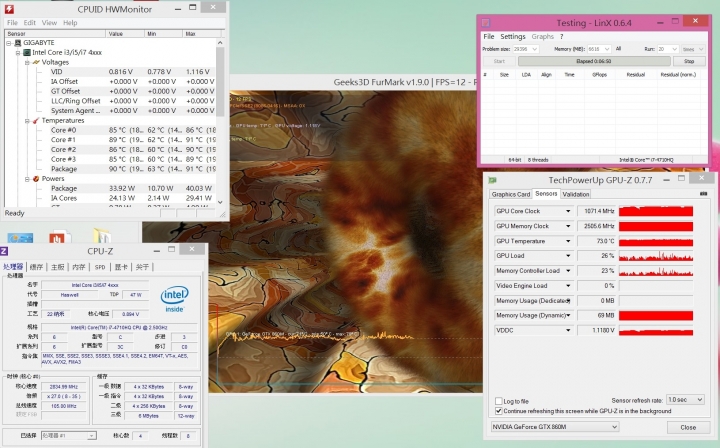Open the LinX question mark menu

pyautogui.click(x=561, y=36)
